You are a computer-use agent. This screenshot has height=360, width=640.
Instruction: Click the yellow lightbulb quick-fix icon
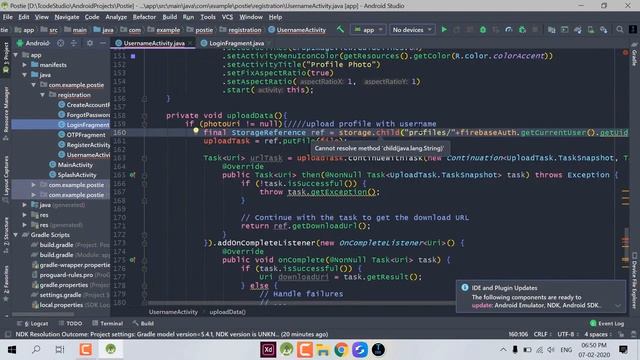(196, 131)
